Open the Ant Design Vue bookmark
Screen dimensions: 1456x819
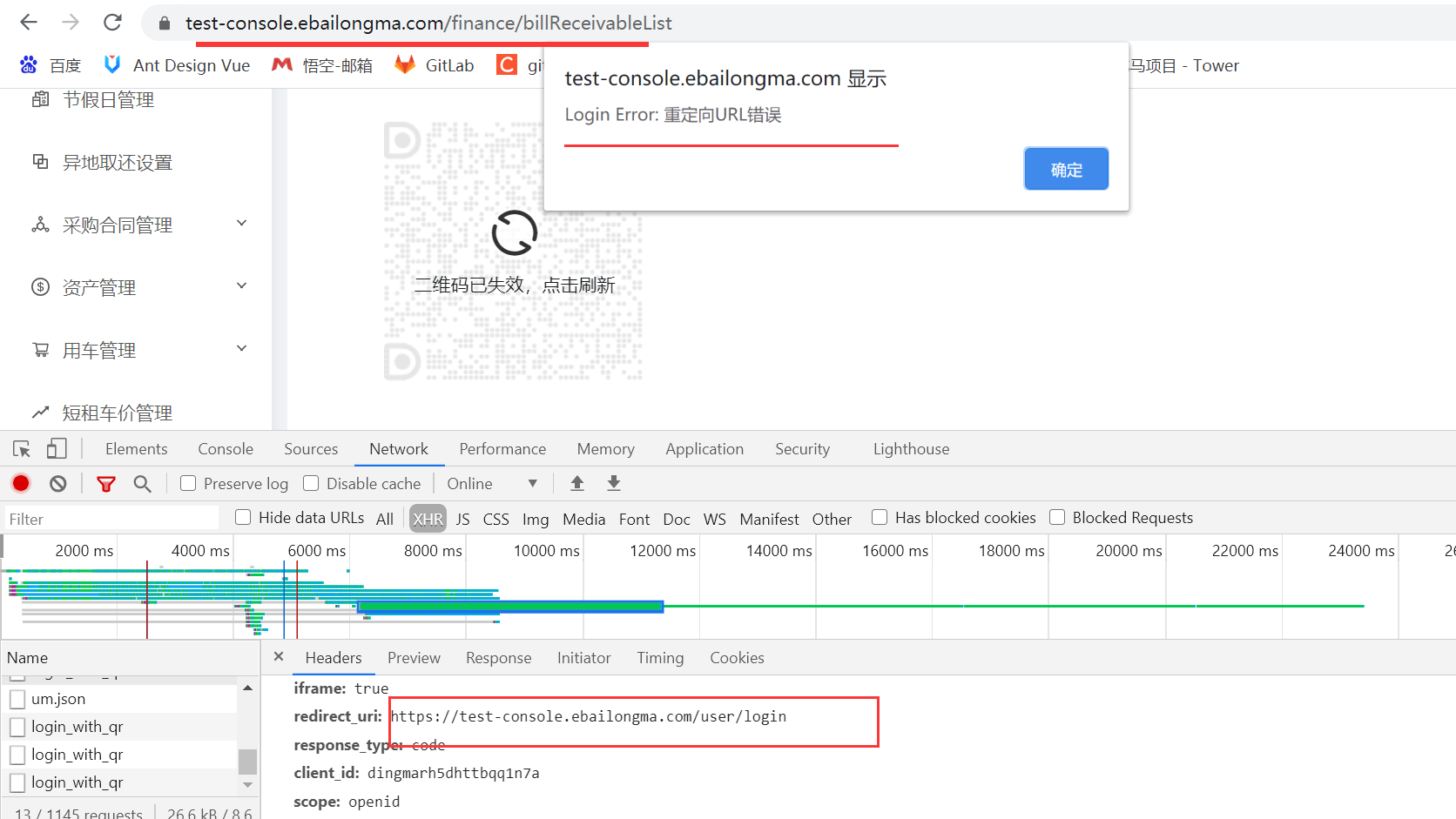pyautogui.click(x=177, y=65)
